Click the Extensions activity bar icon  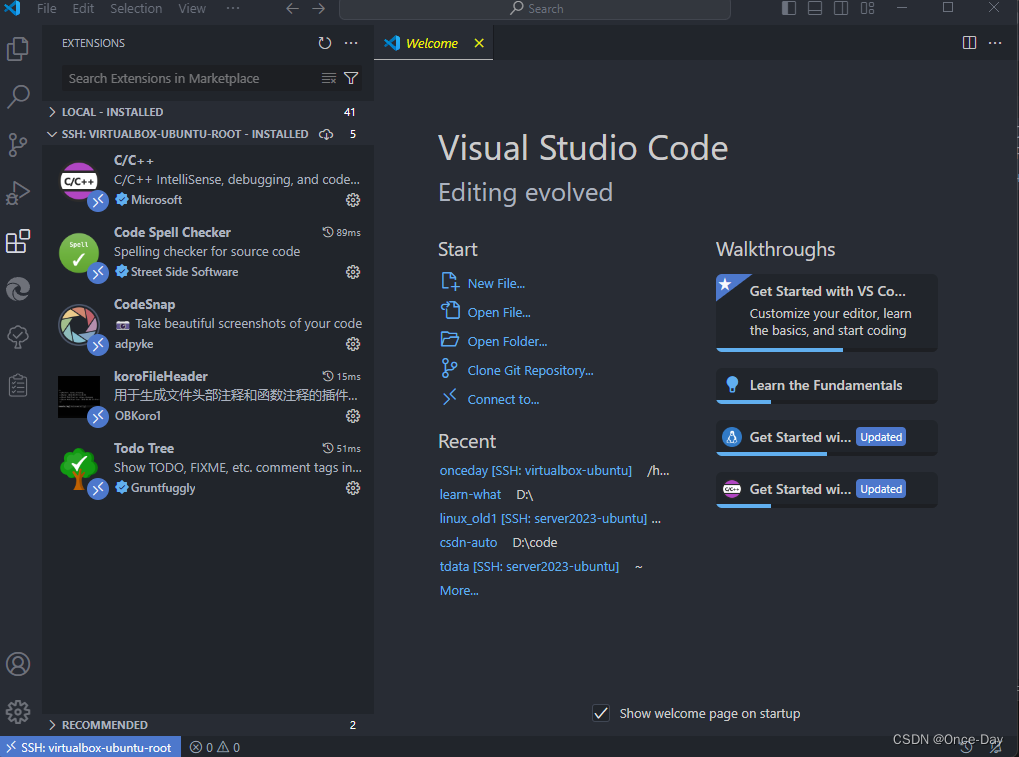pos(18,240)
